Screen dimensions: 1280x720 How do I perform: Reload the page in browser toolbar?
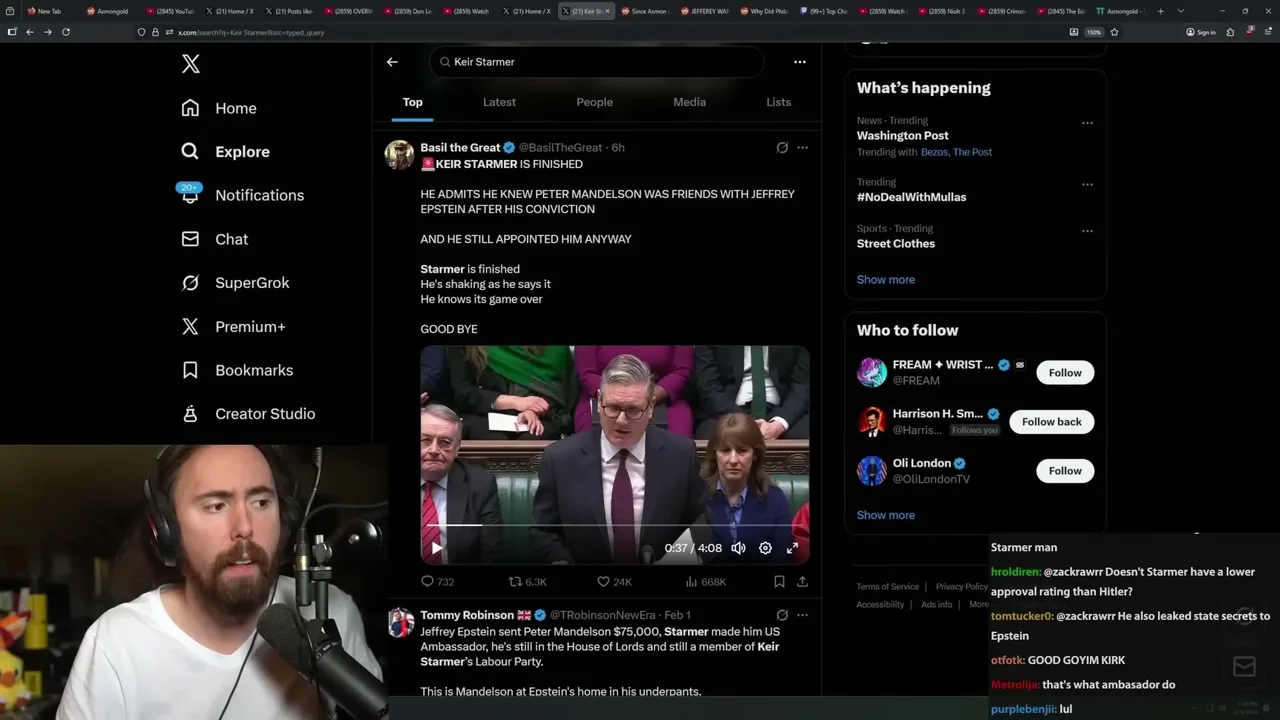click(66, 32)
